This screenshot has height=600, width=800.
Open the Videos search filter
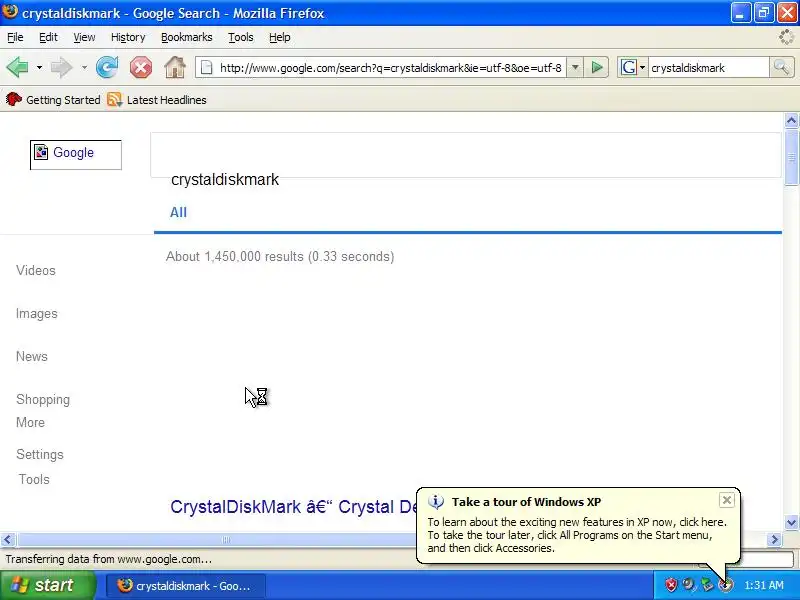point(36,270)
